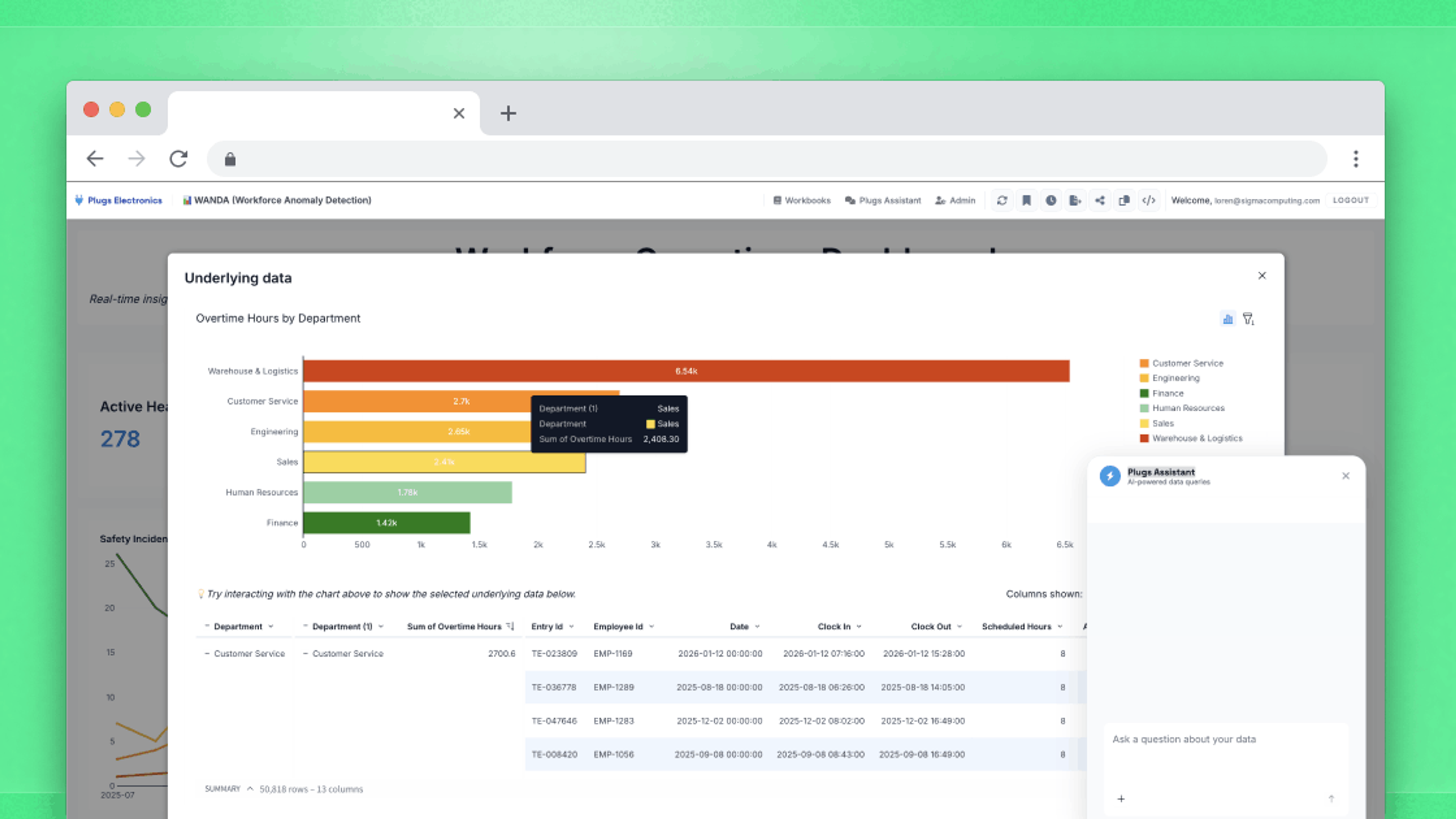The height and width of the screenshot is (819, 1456).
Task: Select the Human Resources bar
Action: (408, 492)
